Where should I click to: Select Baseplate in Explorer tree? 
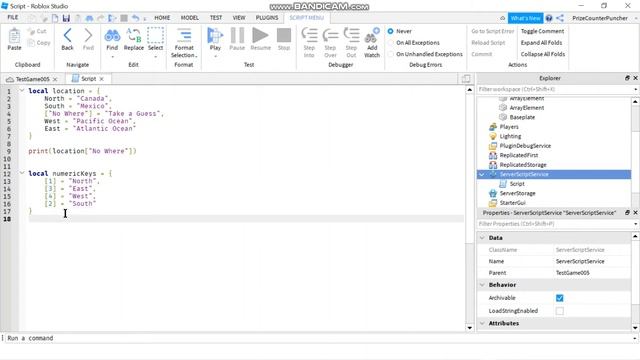click(522, 117)
